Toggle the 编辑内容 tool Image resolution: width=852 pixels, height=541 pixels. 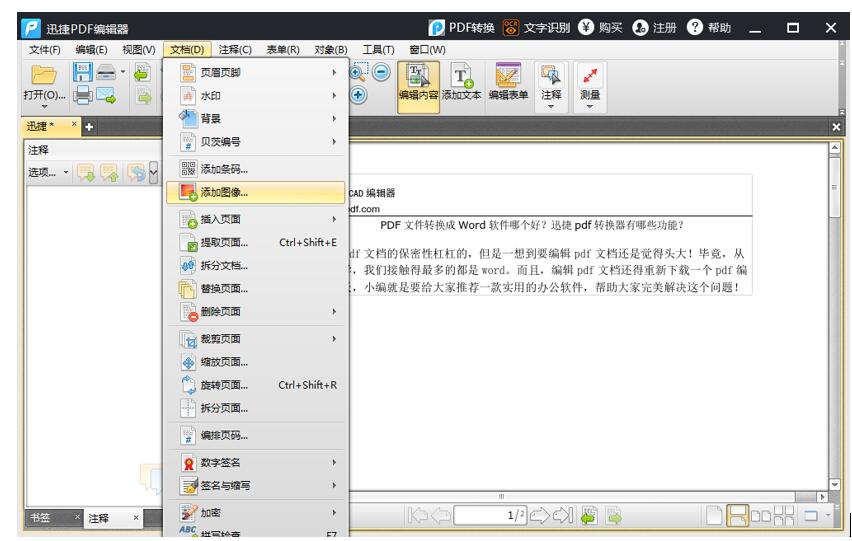pyautogui.click(x=418, y=86)
